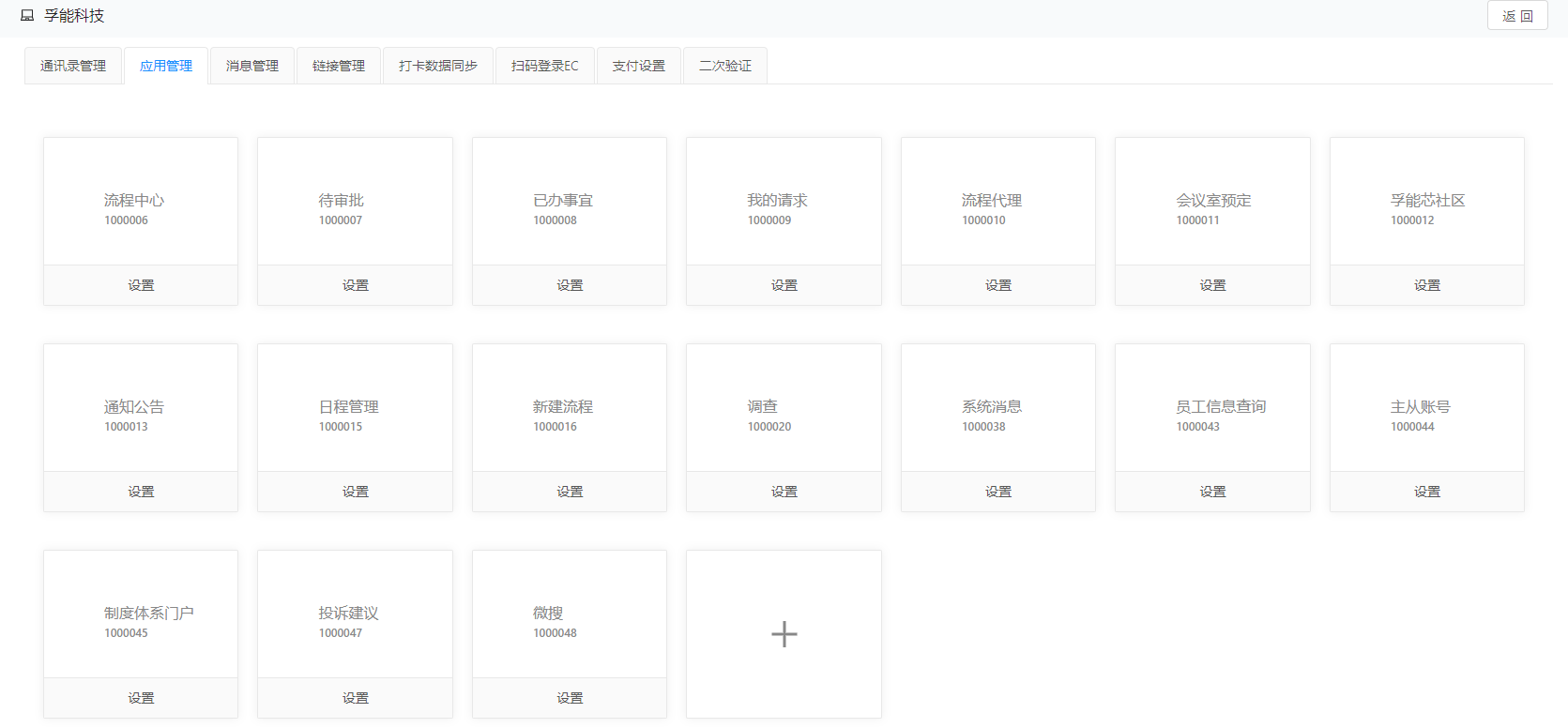The width and height of the screenshot is (1568, 728).
Task: Open the 支付设置 tab
Action: click(639, 66)
